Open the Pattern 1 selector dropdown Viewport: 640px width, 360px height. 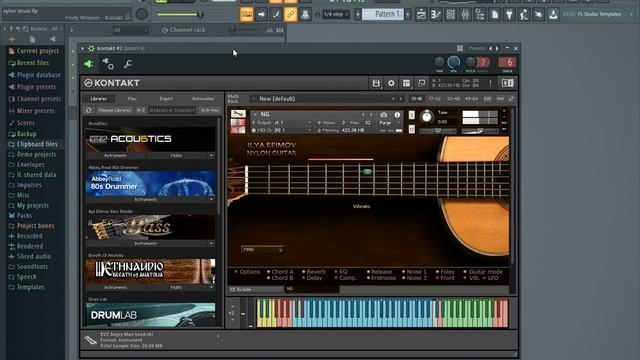(x=382, y=14)
